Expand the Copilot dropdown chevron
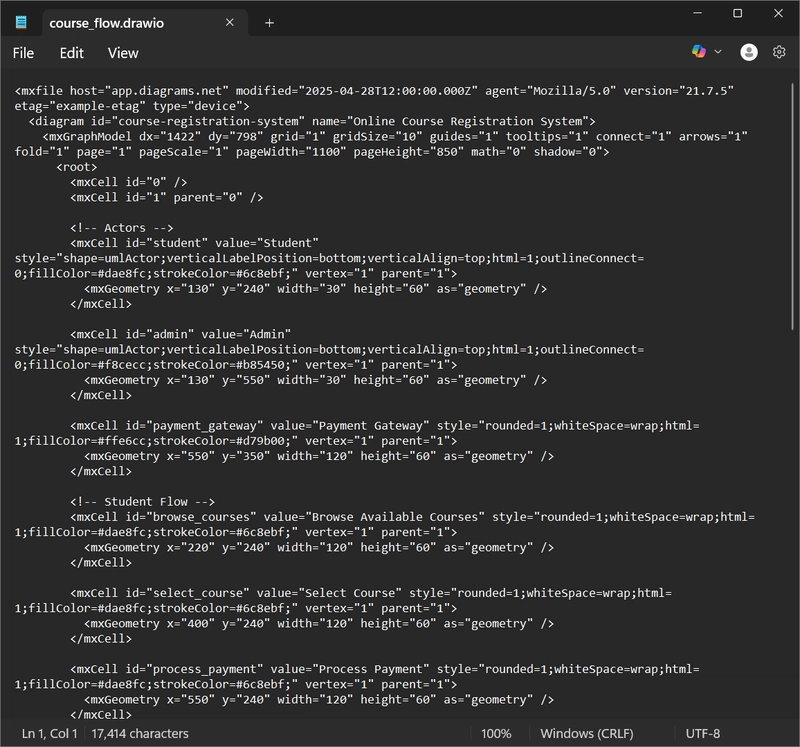The width and height of the screenshot is (800, 747). click(718, 52)
